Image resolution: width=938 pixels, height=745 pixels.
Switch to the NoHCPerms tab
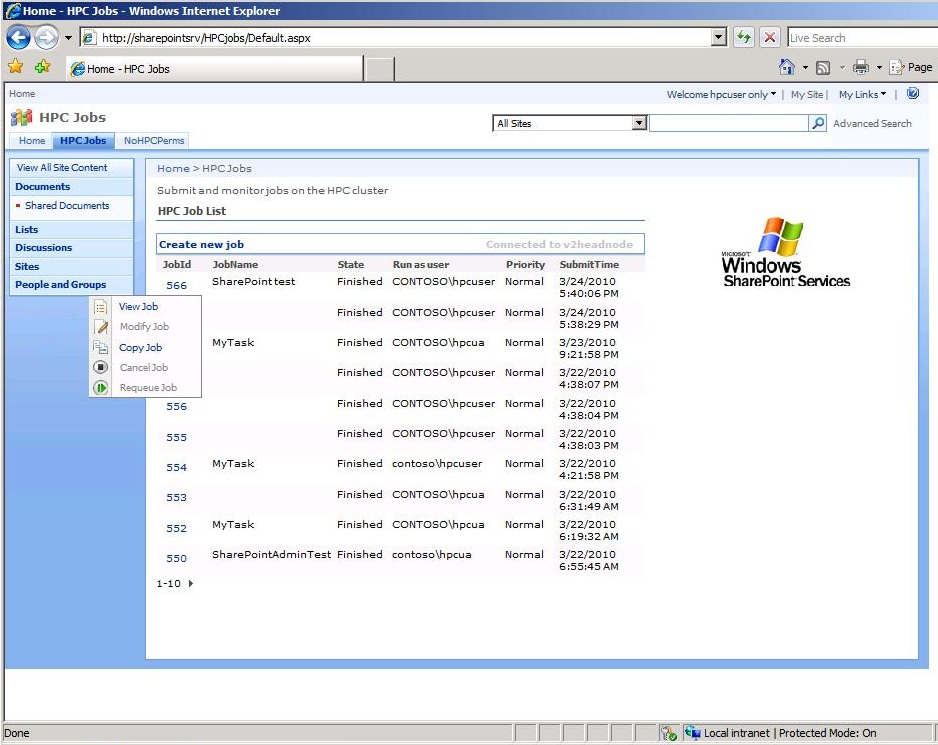(153, 141)
